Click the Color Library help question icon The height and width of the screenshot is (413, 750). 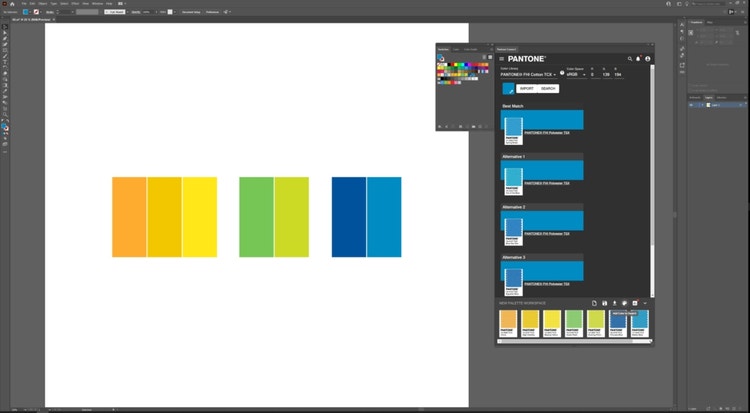point(562,73)
